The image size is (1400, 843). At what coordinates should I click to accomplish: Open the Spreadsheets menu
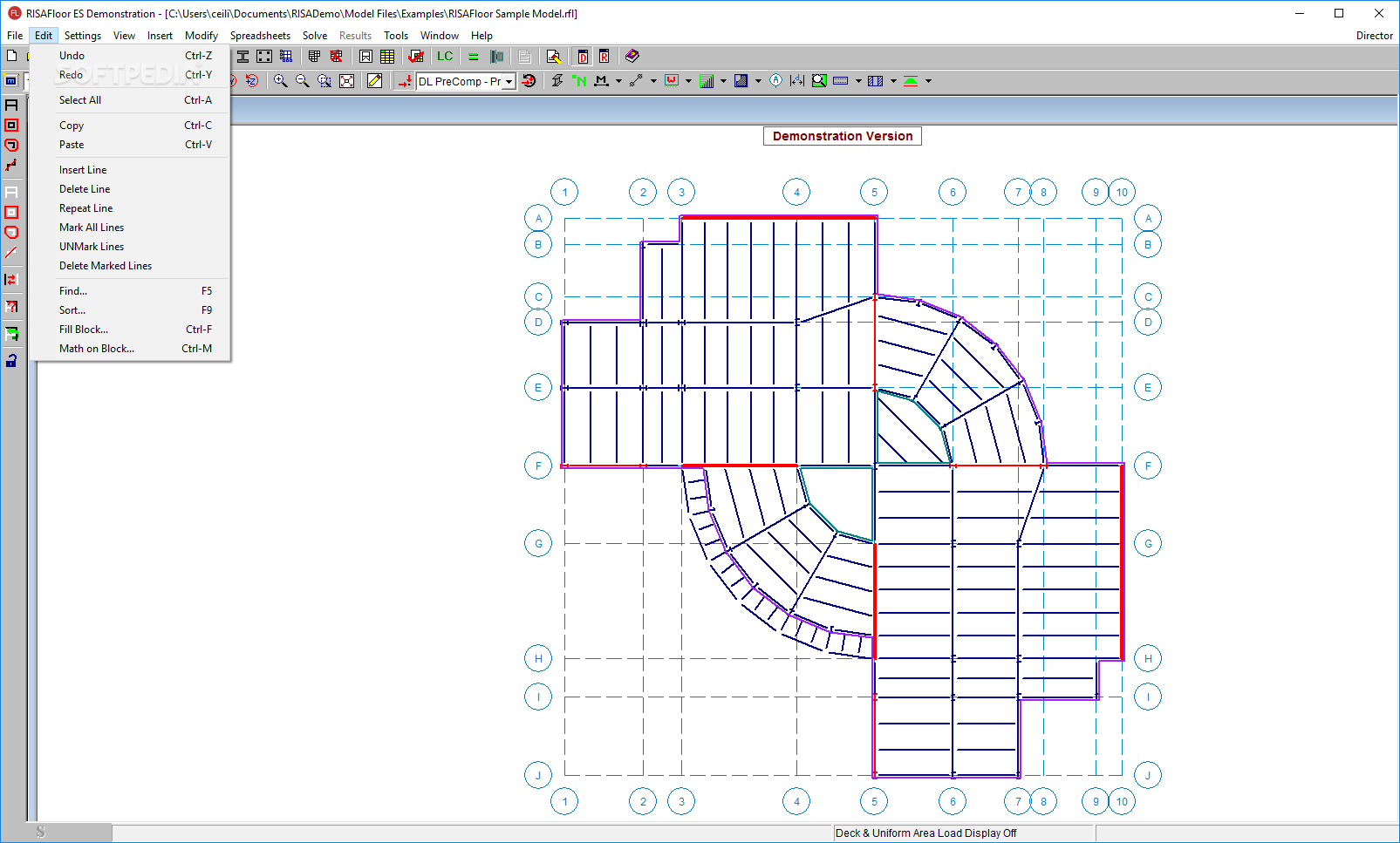tap(260, 36)
